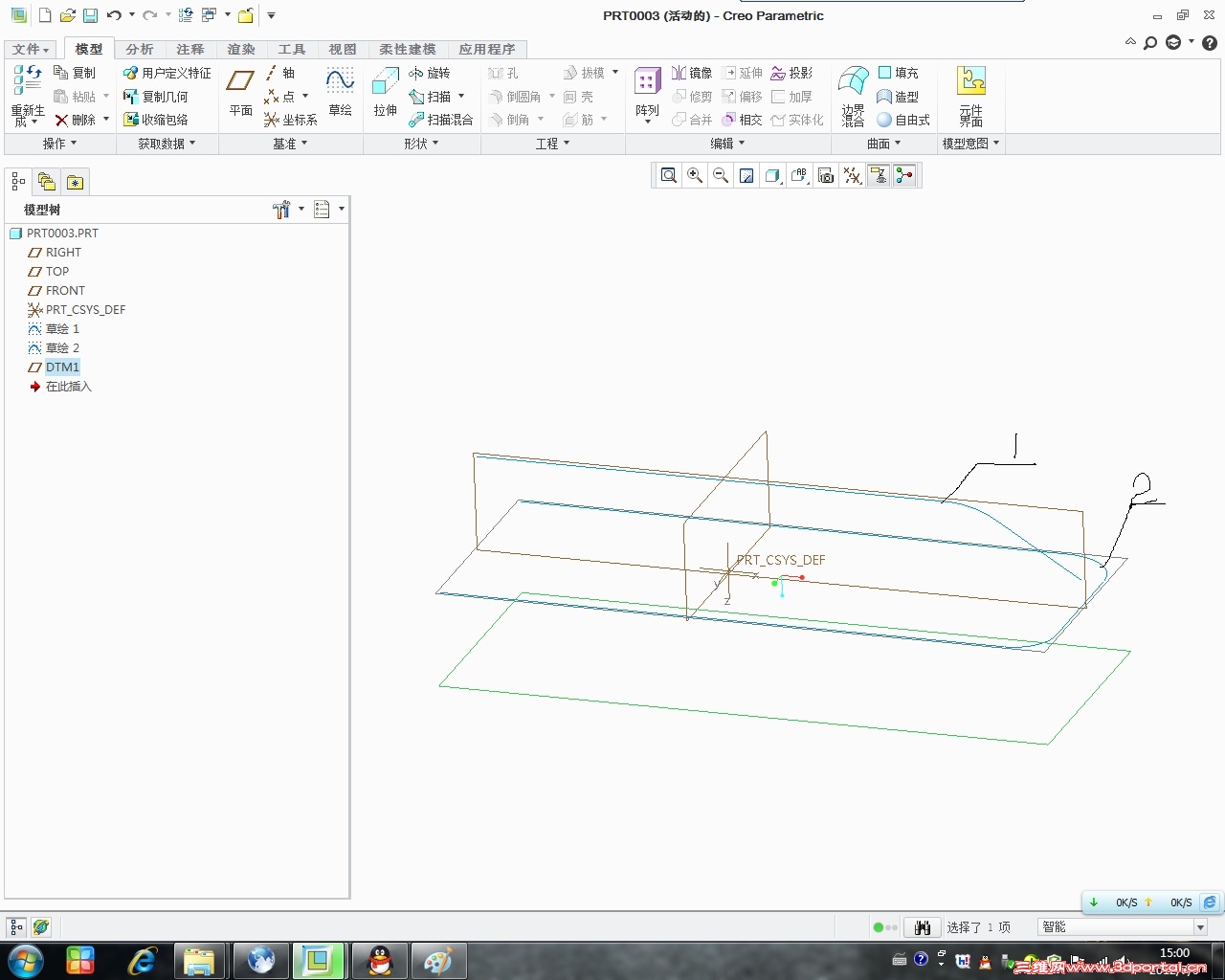
Task: Select the Revolve (旋转) tool
Action: click(x=429, y=73)
